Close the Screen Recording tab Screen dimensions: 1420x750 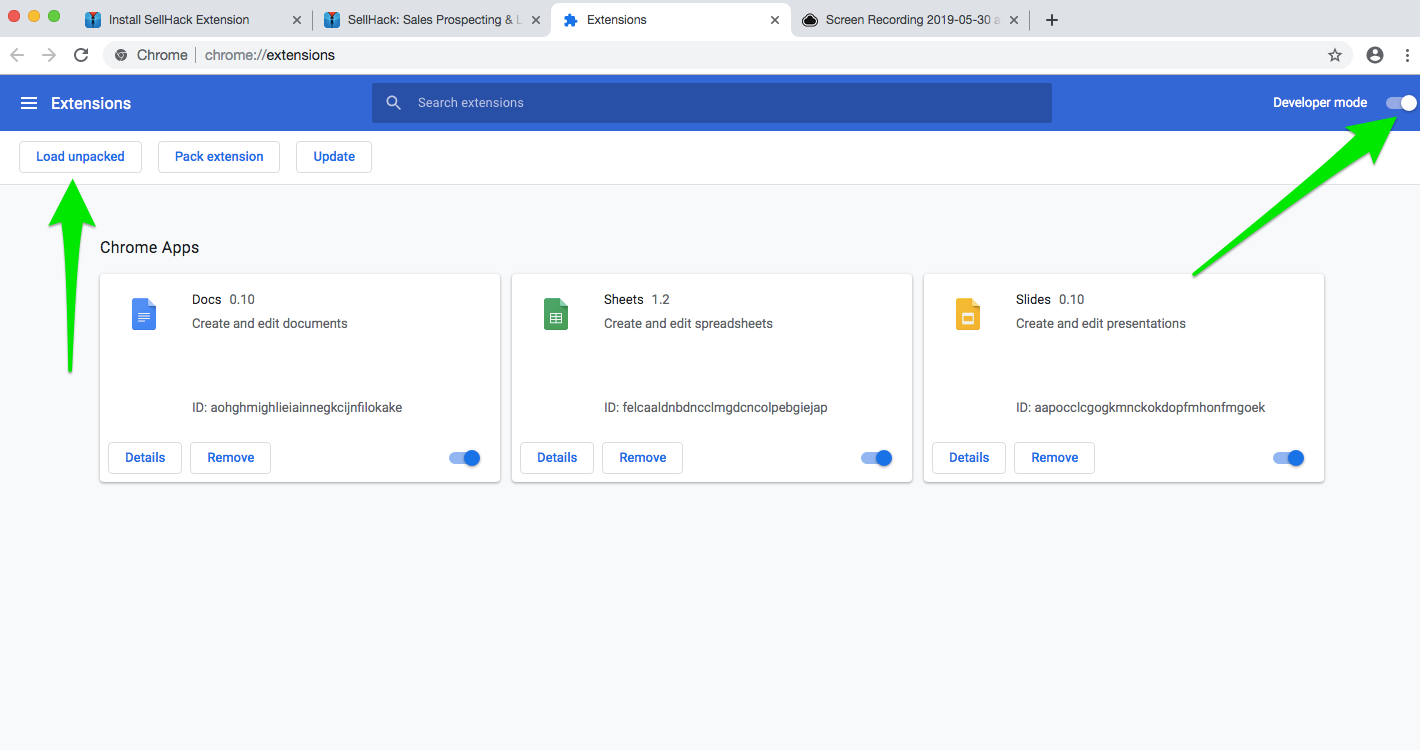1014,20
